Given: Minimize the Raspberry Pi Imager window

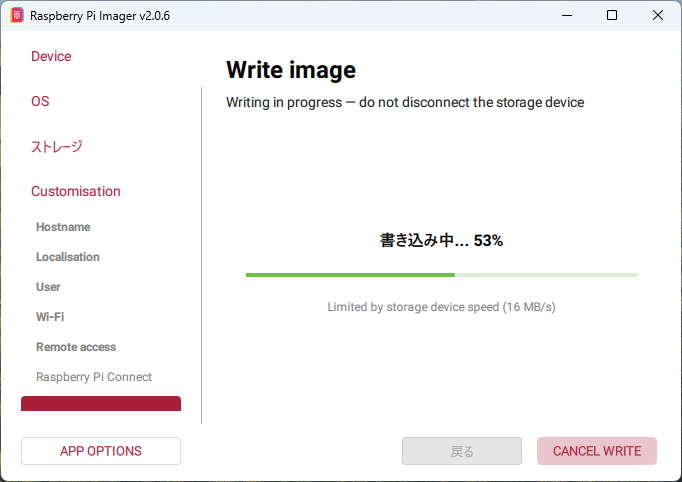Looking at the screenshot, I should click(567, 16).
